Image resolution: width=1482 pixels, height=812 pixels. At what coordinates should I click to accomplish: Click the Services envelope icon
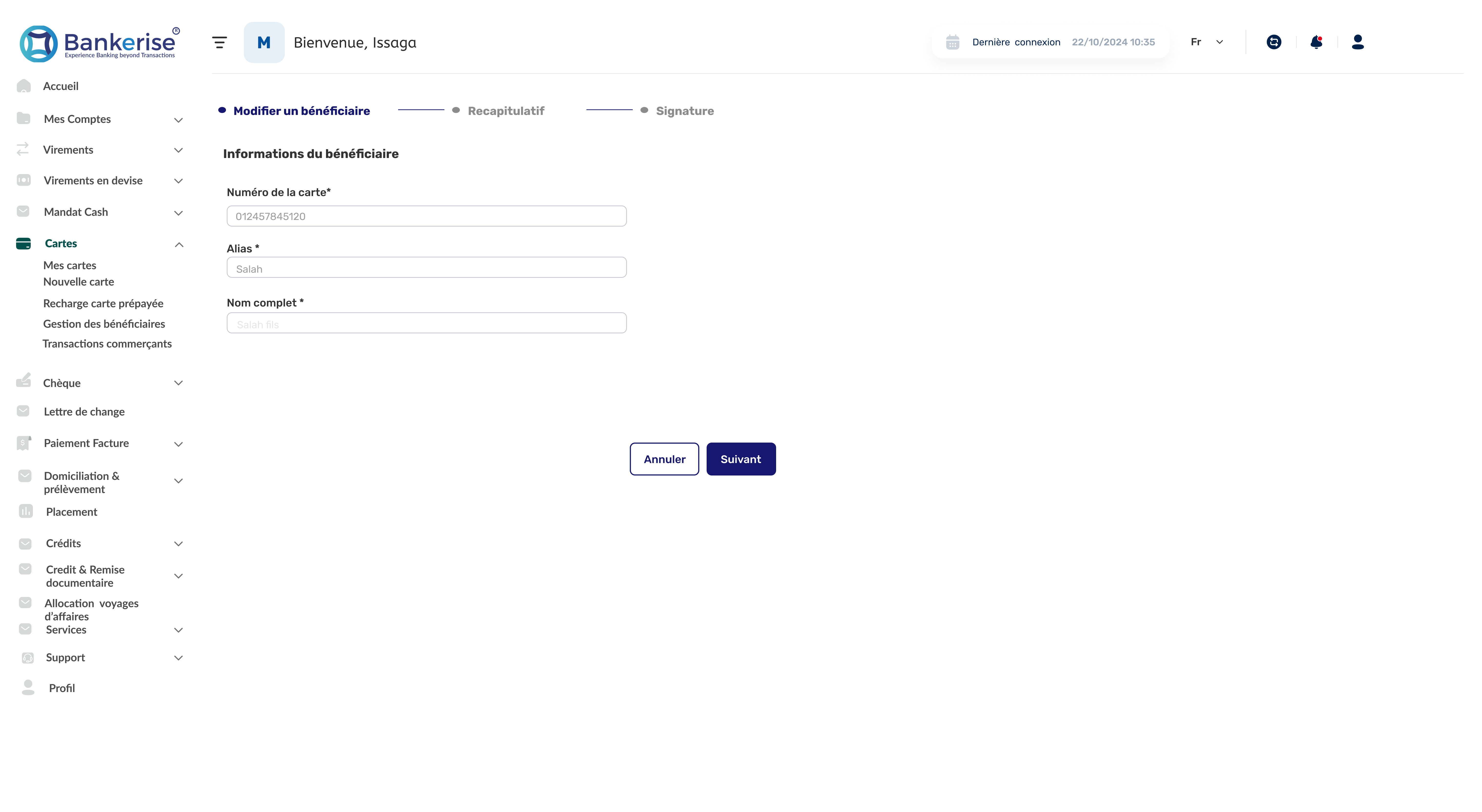coord(25,629)
